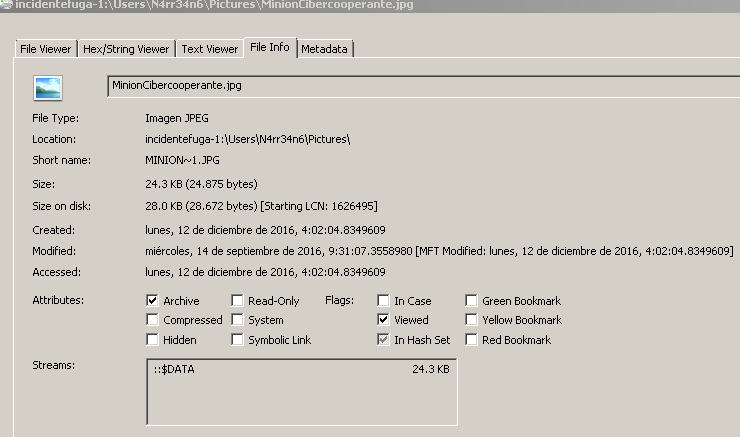Image resolution: width=740 pixels, height=437 pixels.
Task: Open the Metadata tab
Action: tap(325, 49)
